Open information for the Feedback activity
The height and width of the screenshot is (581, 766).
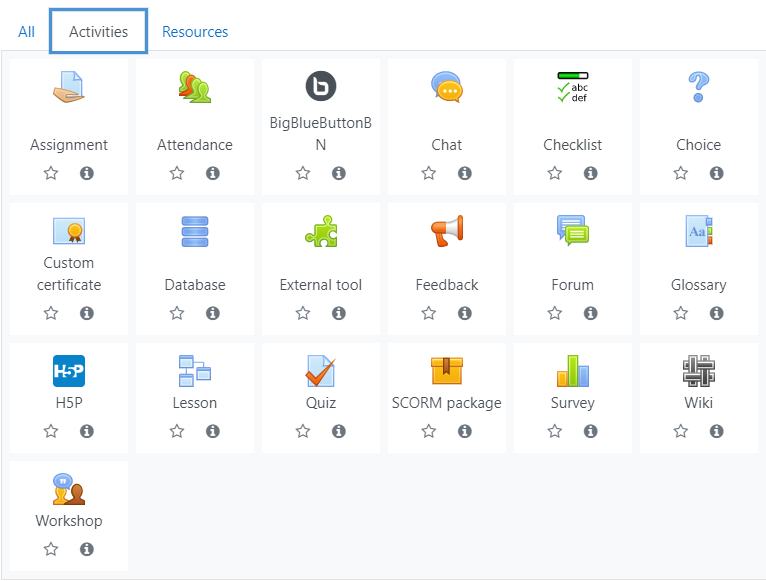(465, 313)
